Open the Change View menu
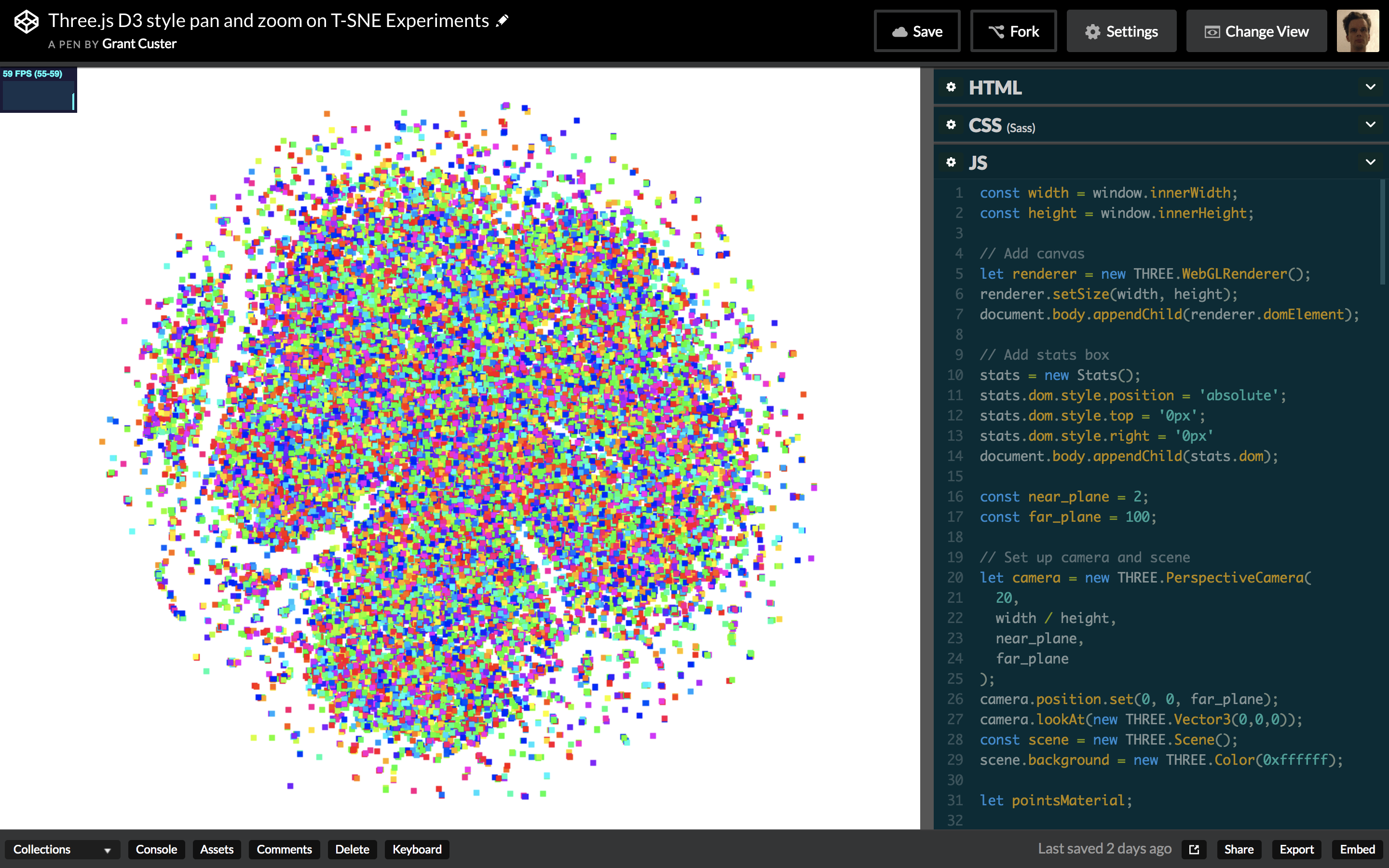 [x=1256, y=31]
